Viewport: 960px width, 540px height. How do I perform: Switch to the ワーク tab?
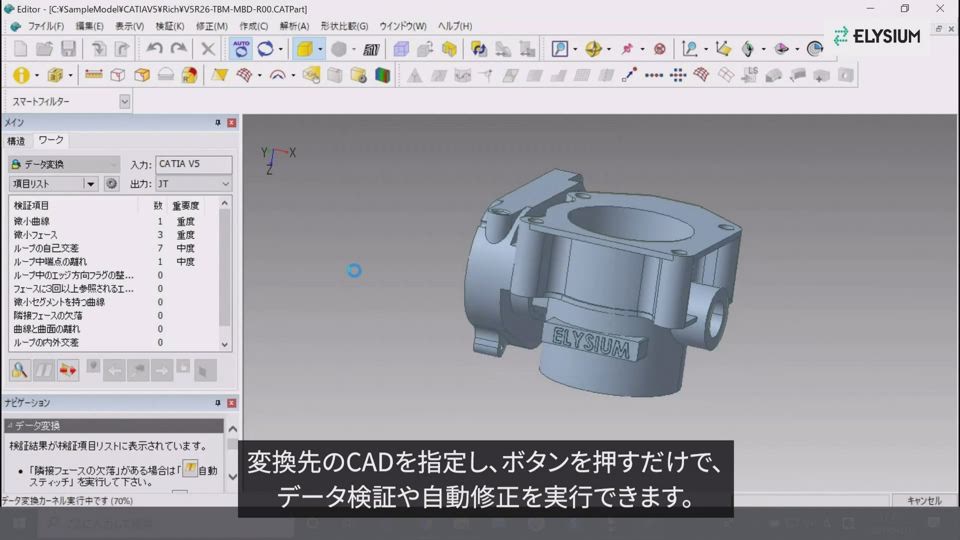51,140
